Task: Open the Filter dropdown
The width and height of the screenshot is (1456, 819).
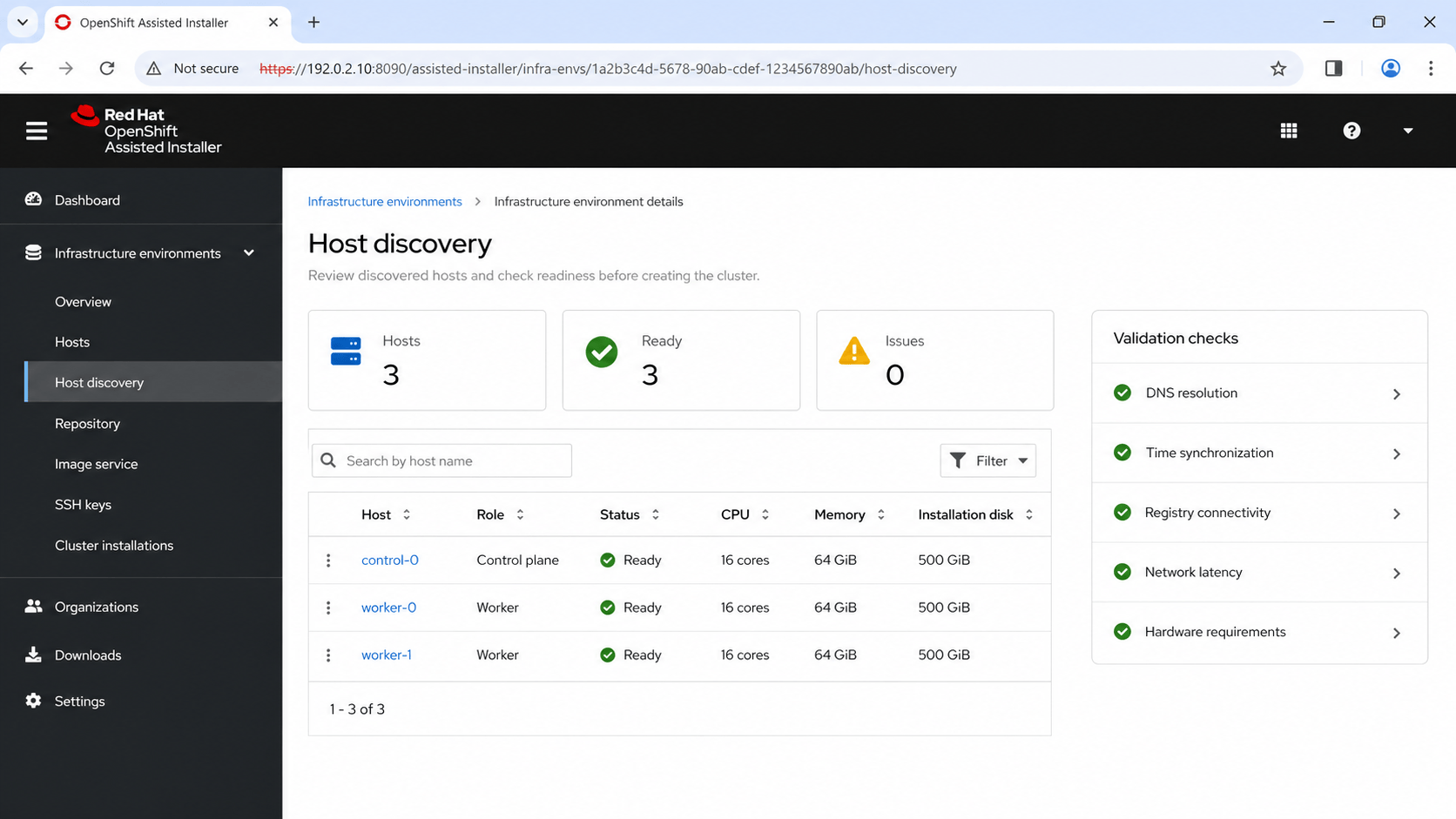Action: point(988,460)
